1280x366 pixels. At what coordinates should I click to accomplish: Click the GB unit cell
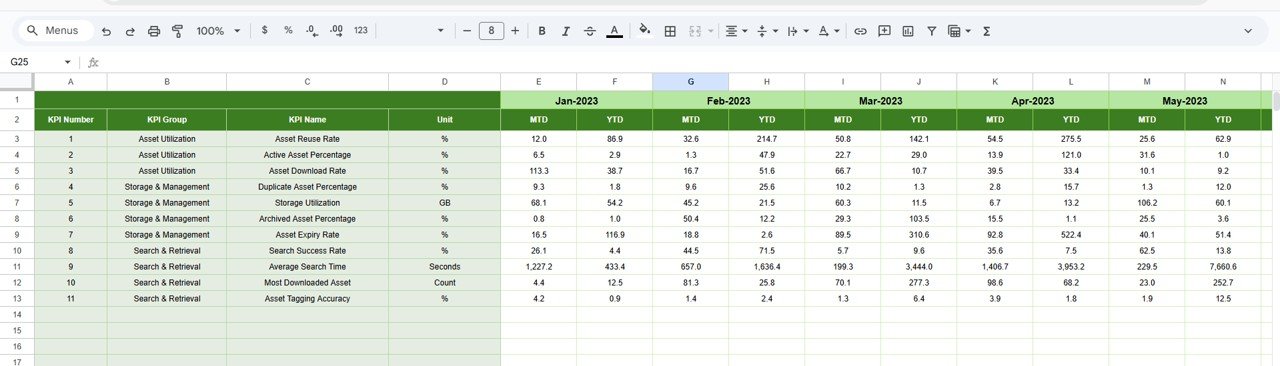coord(444,203)
